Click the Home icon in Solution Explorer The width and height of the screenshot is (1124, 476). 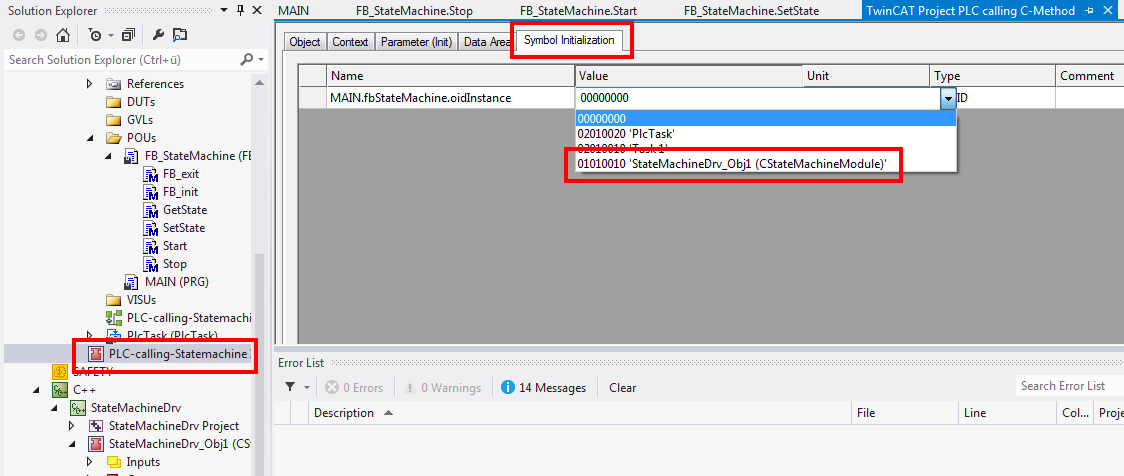click(x=62, y=34)
